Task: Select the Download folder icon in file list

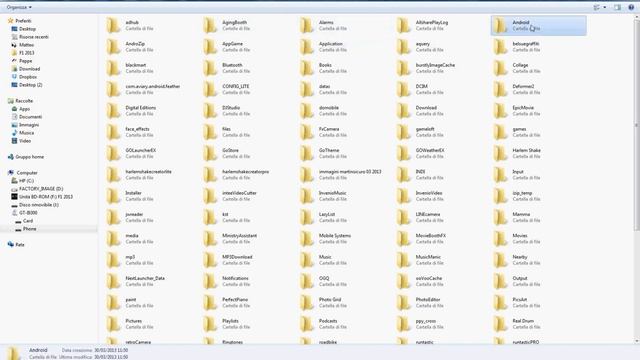Action: coord(403,111)
